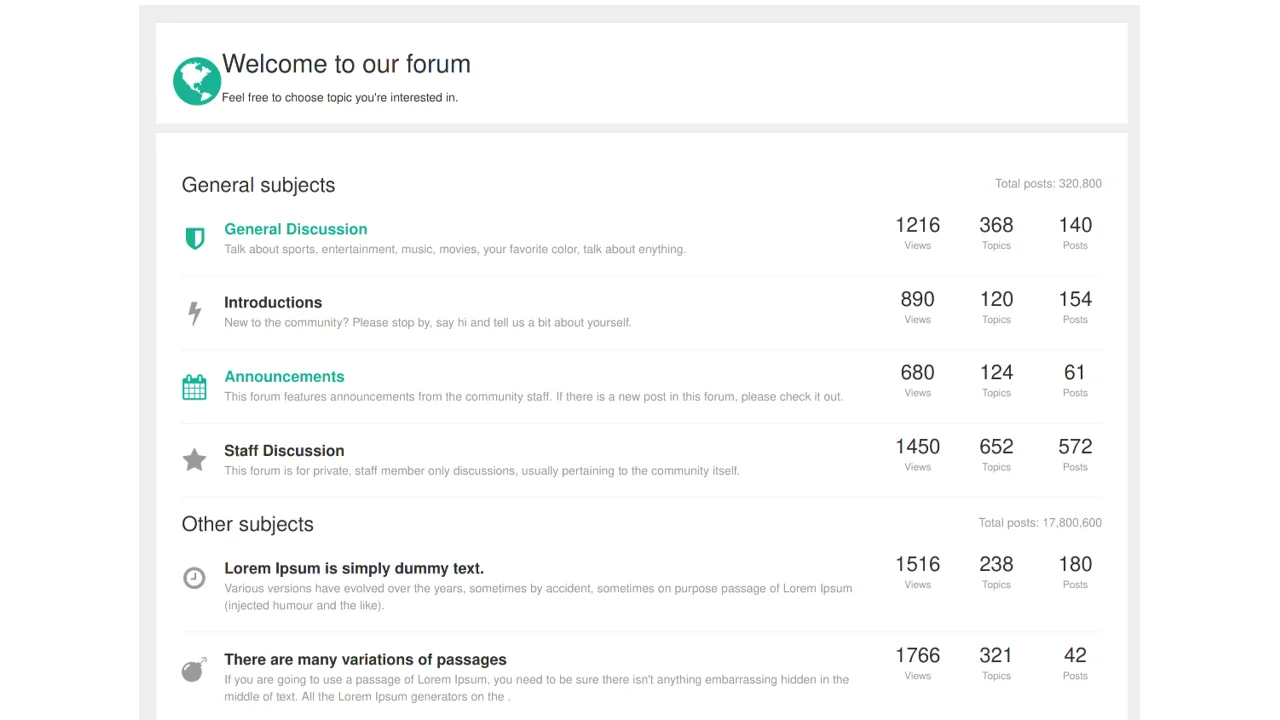Click the Total posts 320,800 label
The width and height of the screenshot is (1280, 720).
1048,183
